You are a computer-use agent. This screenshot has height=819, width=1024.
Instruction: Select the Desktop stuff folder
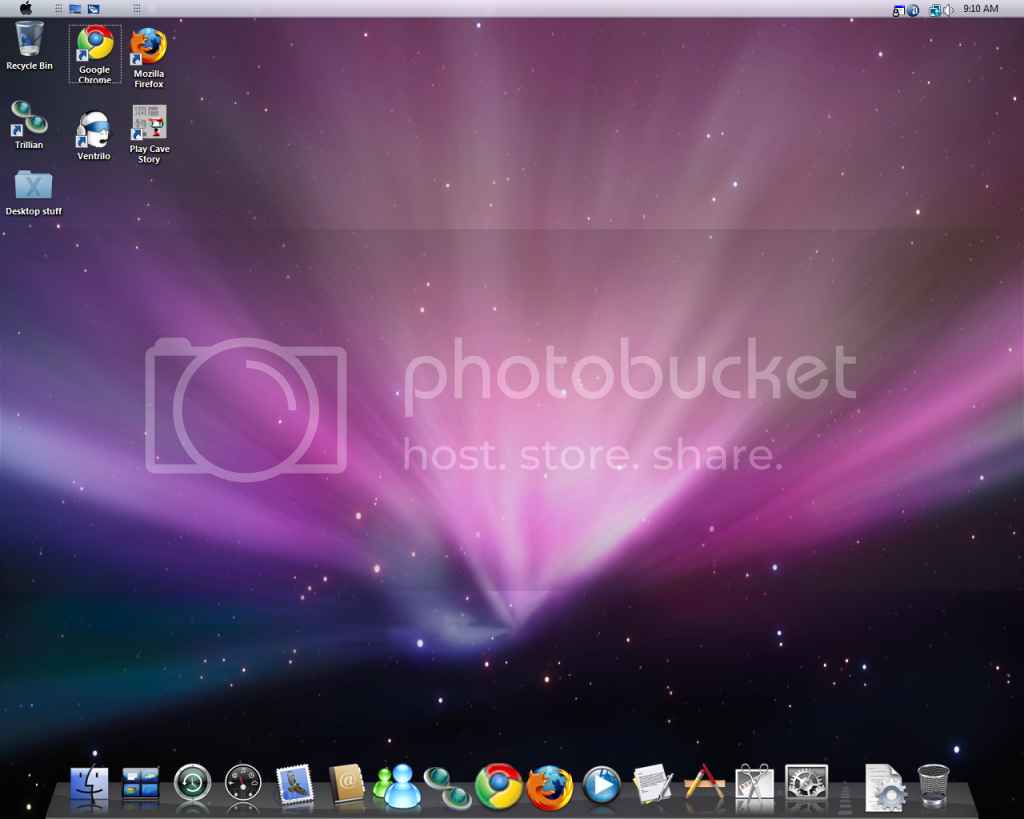(33, 191)
